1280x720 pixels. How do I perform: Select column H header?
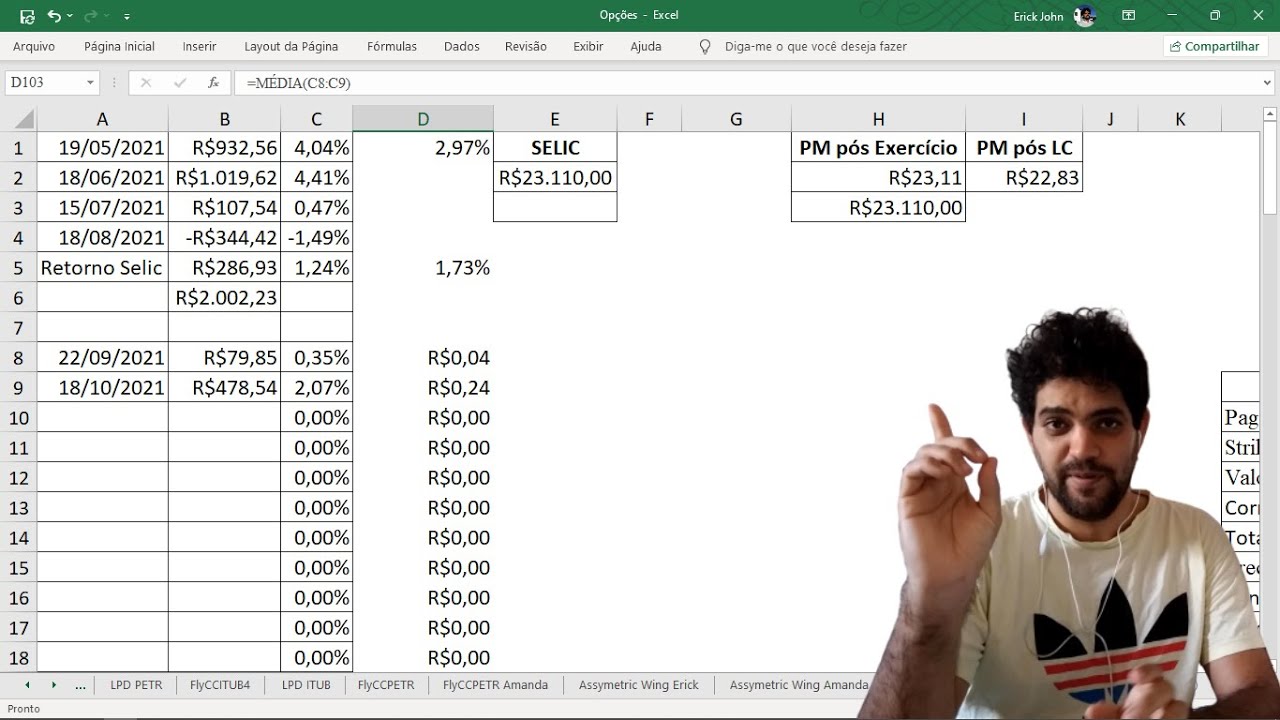878,120
